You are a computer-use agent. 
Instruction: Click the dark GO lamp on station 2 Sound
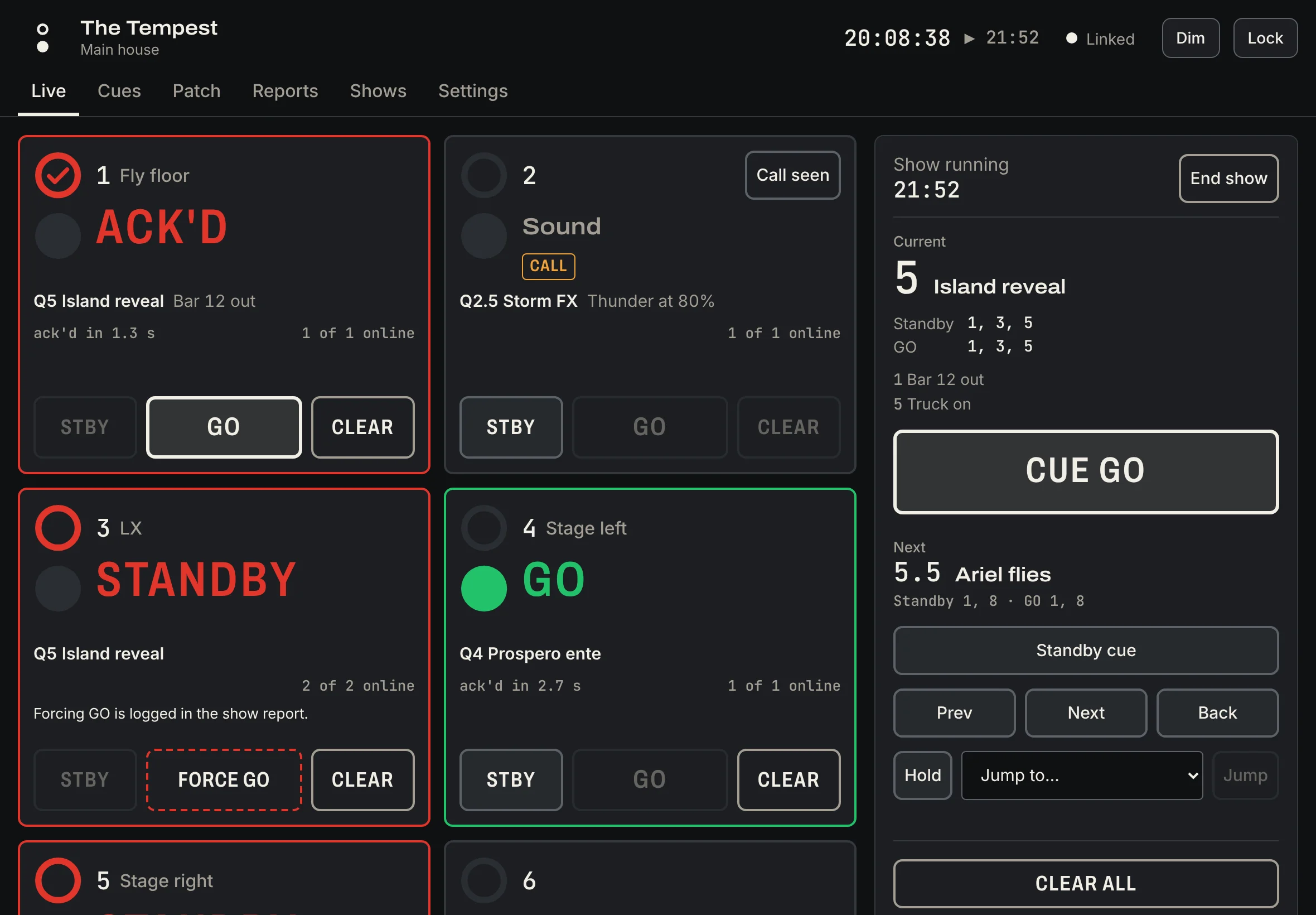(x=484, y=235)
